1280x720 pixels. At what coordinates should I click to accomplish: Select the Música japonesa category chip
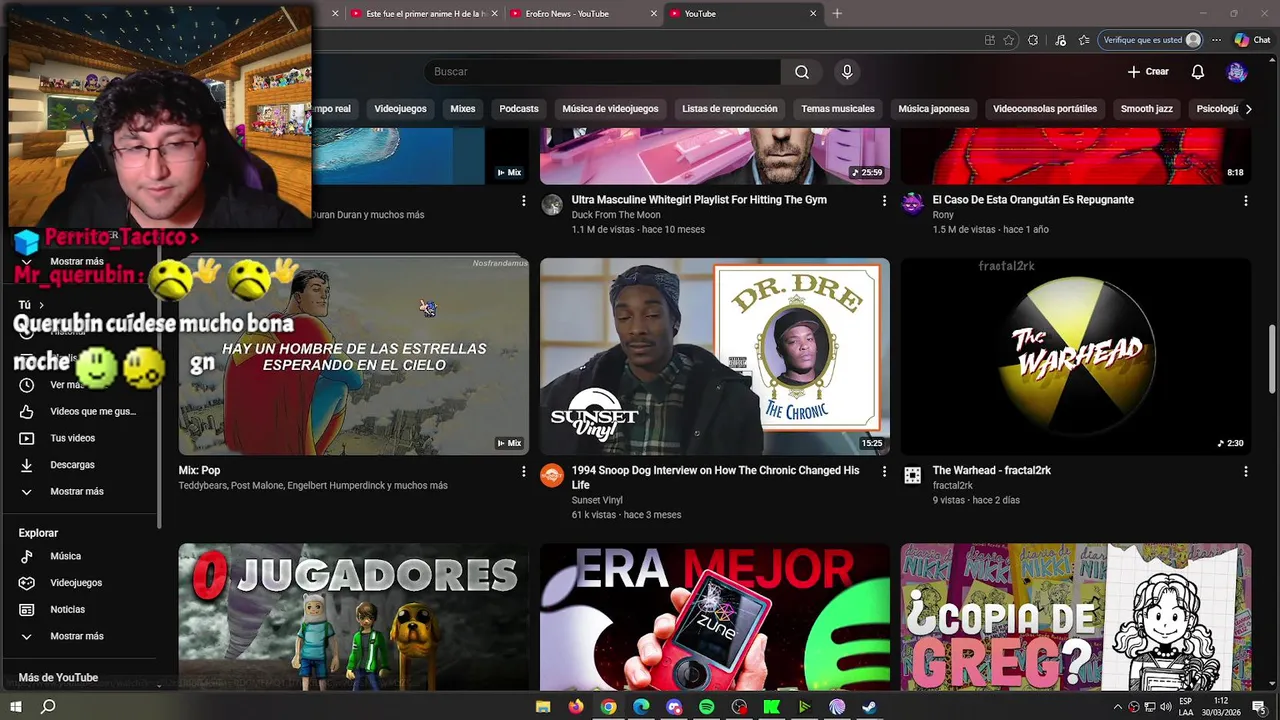pos(934,109)
